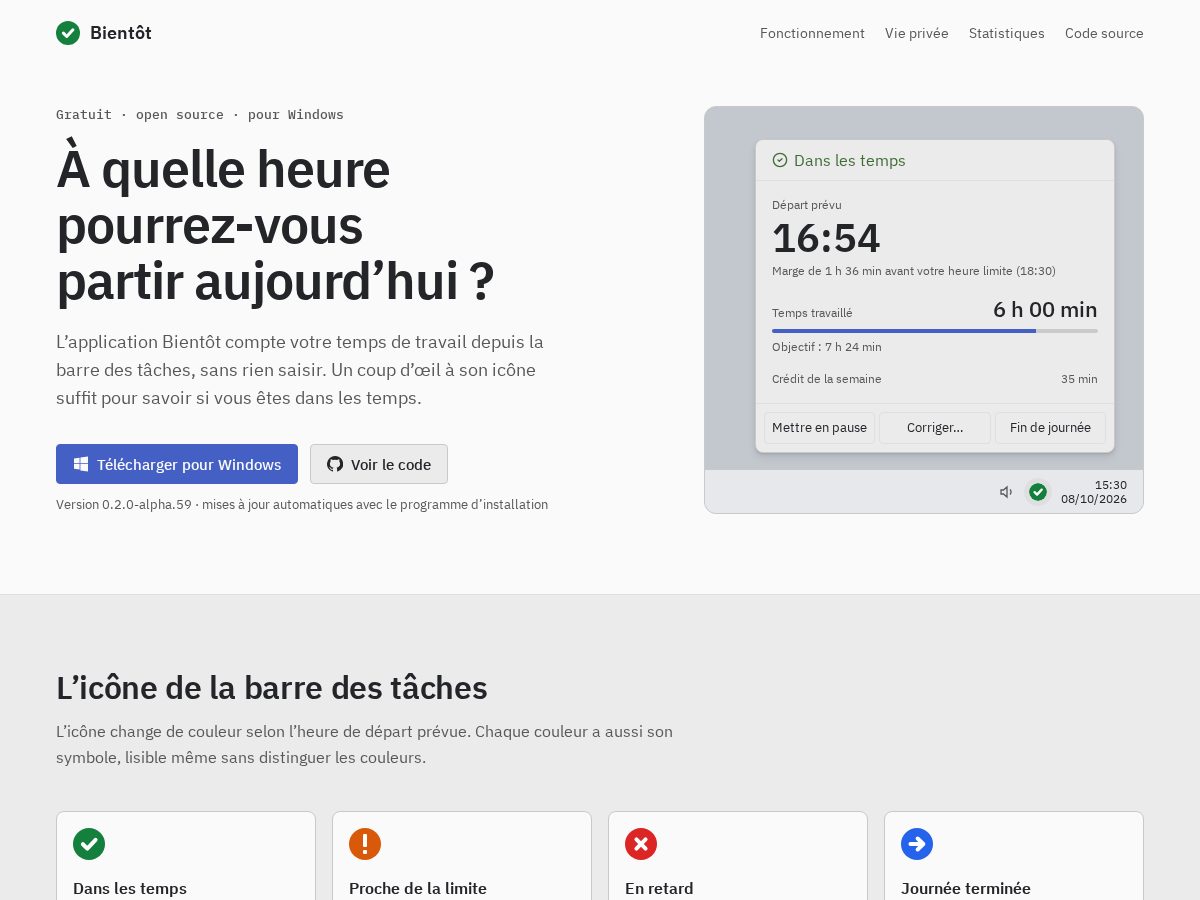Viewport: 1200px width, 900px height.
Task: Click Télécharger pour Windows button
Action: [177, 464]
